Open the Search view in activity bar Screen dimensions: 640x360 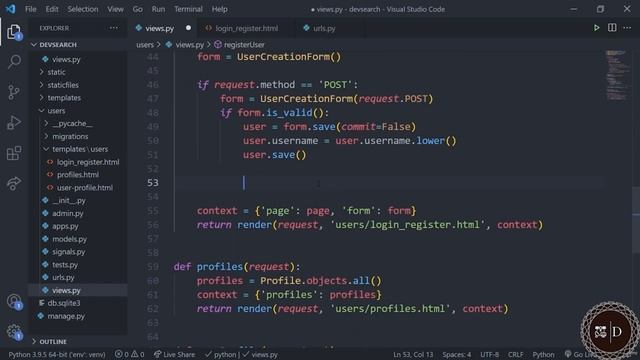(14, 62)
